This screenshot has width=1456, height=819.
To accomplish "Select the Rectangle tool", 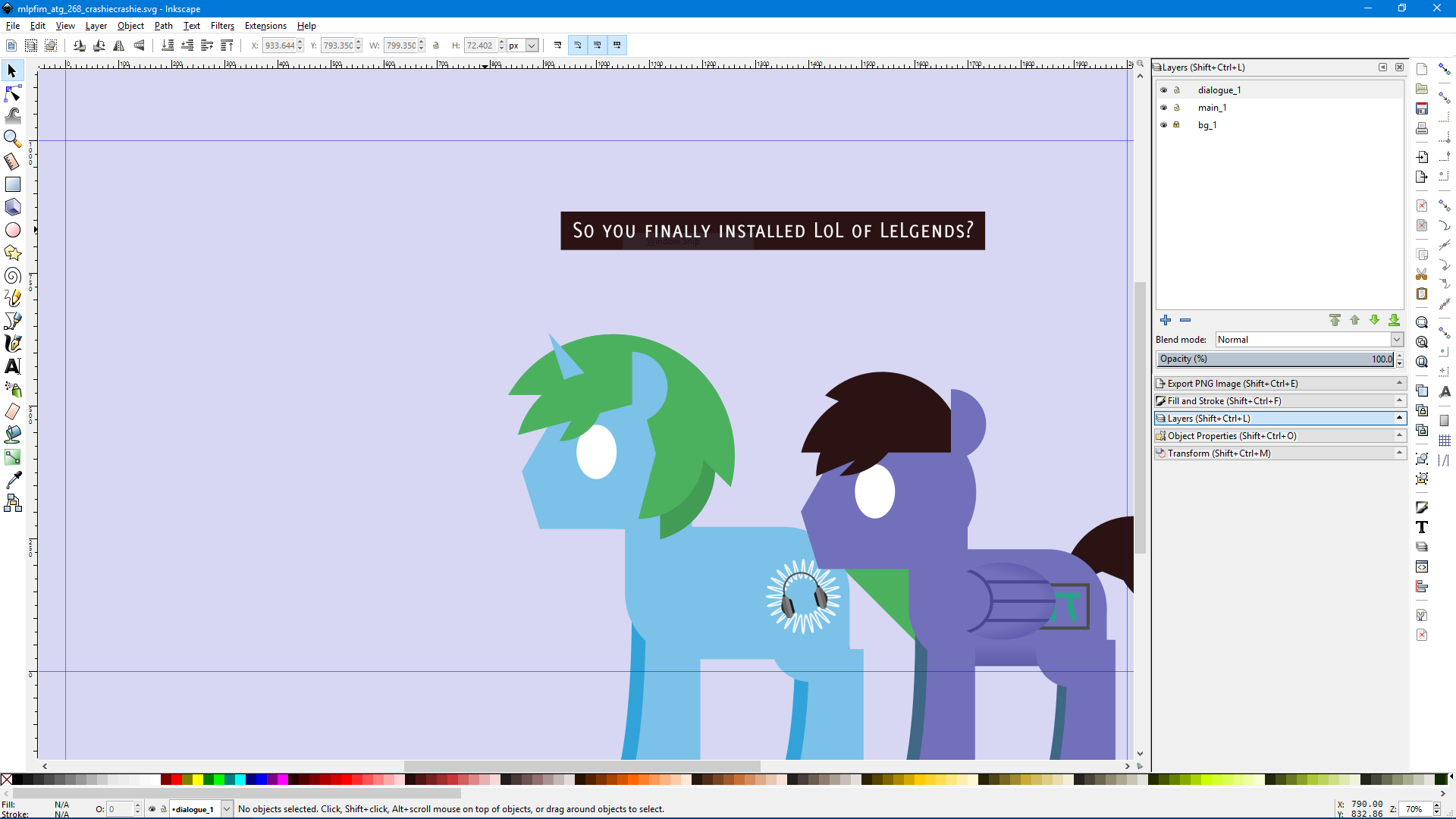I will click(x=13, y=184).
